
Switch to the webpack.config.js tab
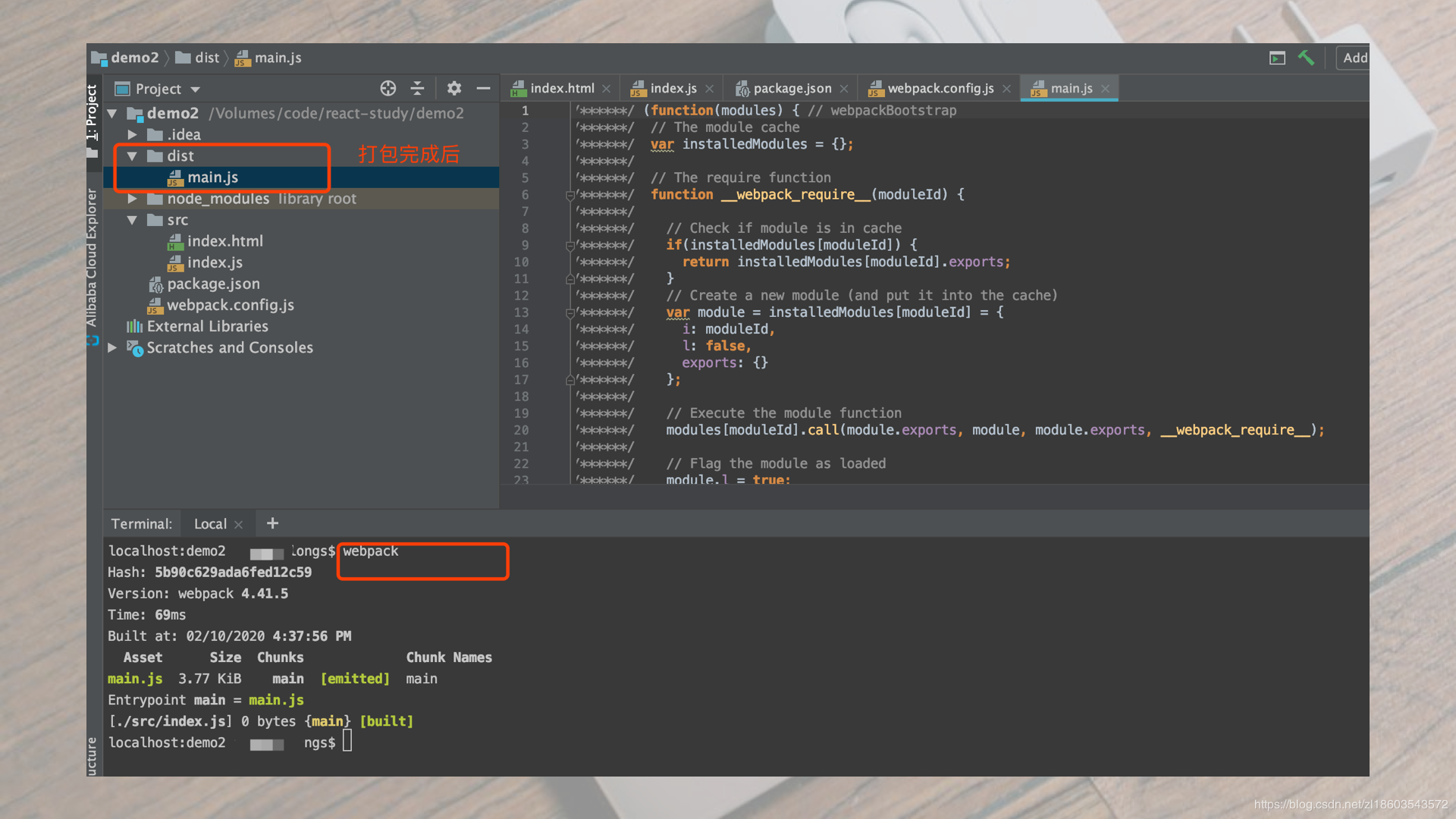[x=940, y=89]
